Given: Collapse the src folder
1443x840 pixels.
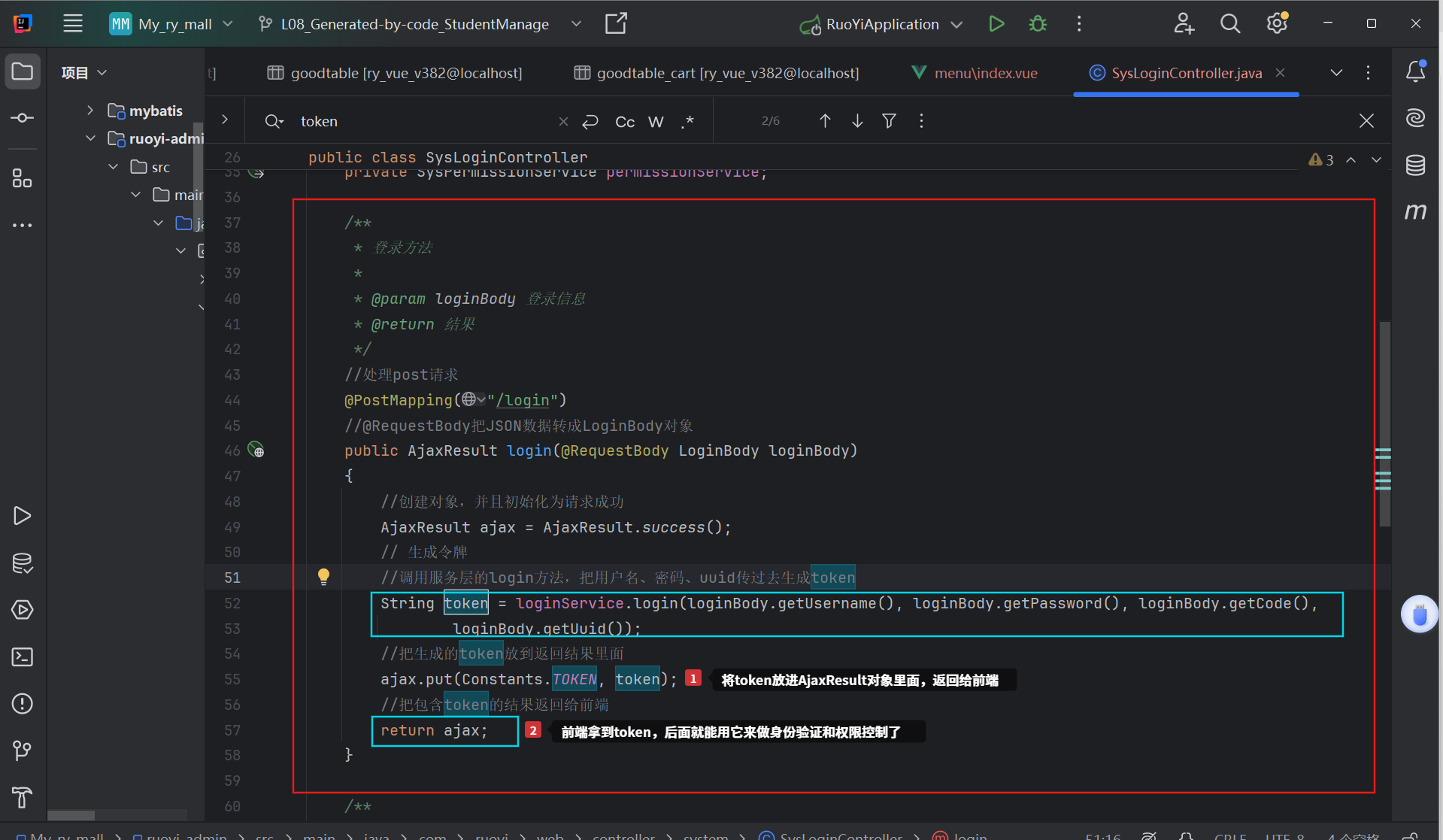Looking at the screenshot, I should (x=113, y=166).
